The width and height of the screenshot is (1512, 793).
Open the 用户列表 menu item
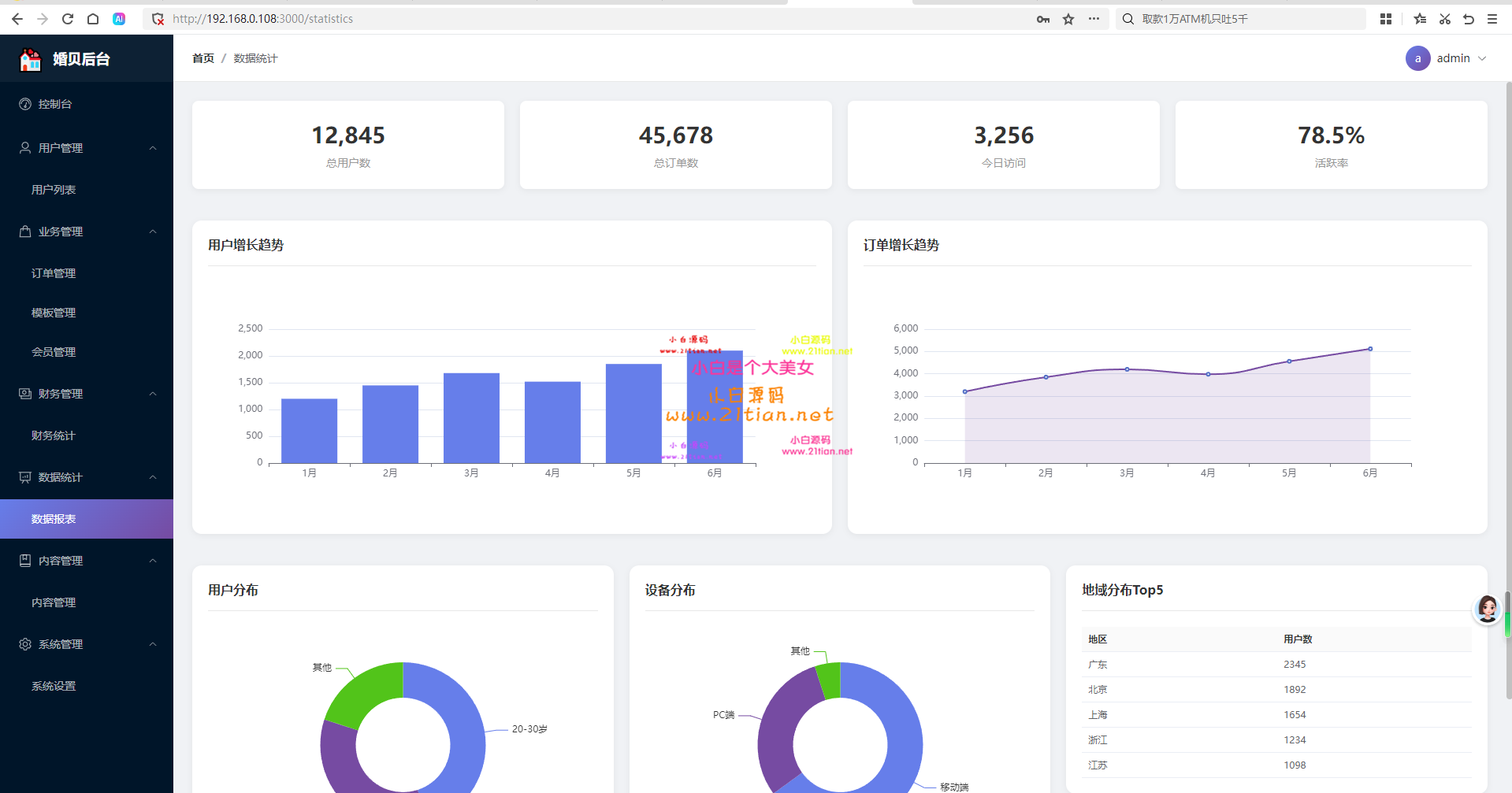(x=87, y=190)
